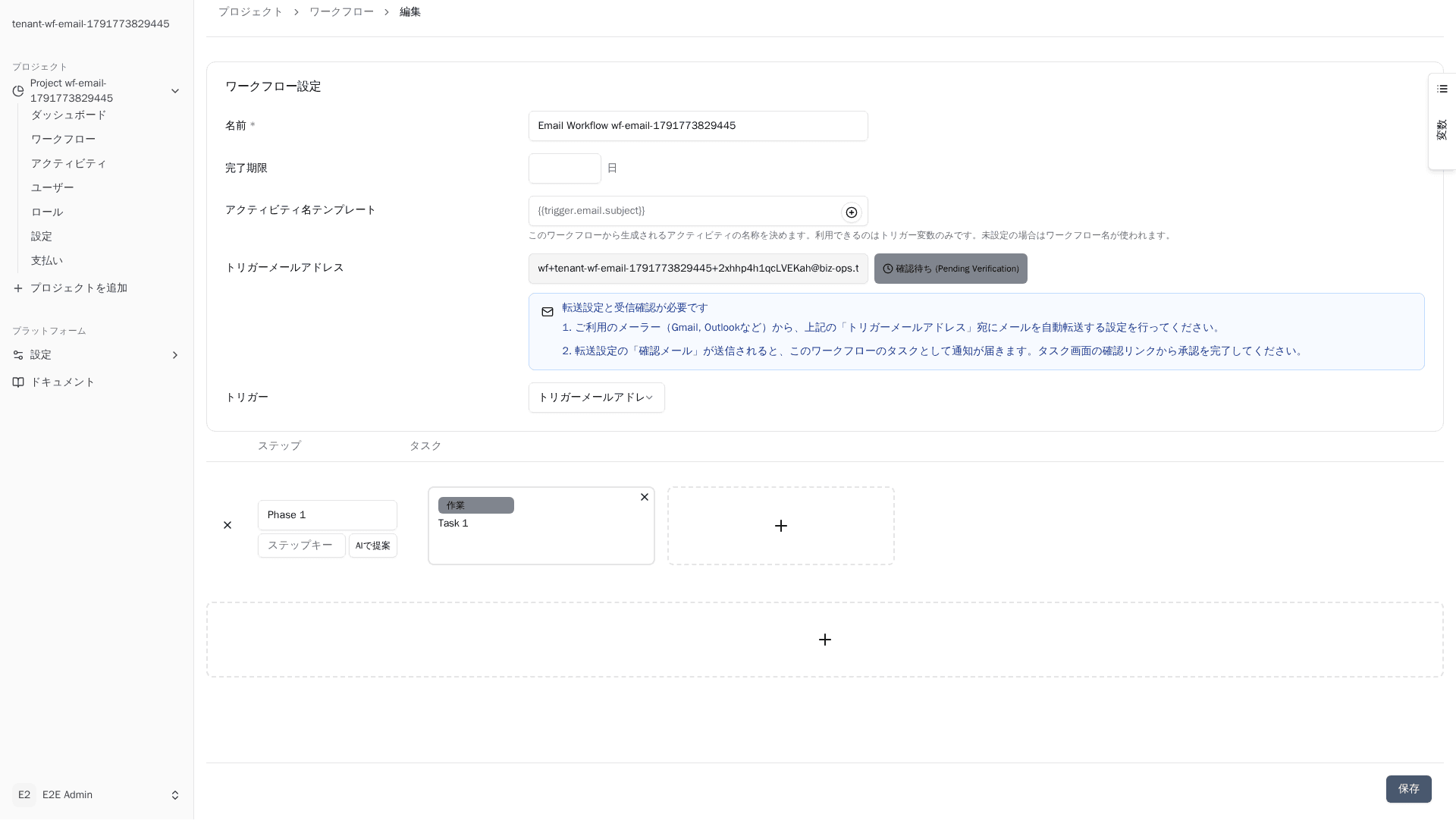Image resolution: width=1456 pixels, height=827 pixels.
Task: Open 支払い sidebar item
Action: tap(47, 261)
